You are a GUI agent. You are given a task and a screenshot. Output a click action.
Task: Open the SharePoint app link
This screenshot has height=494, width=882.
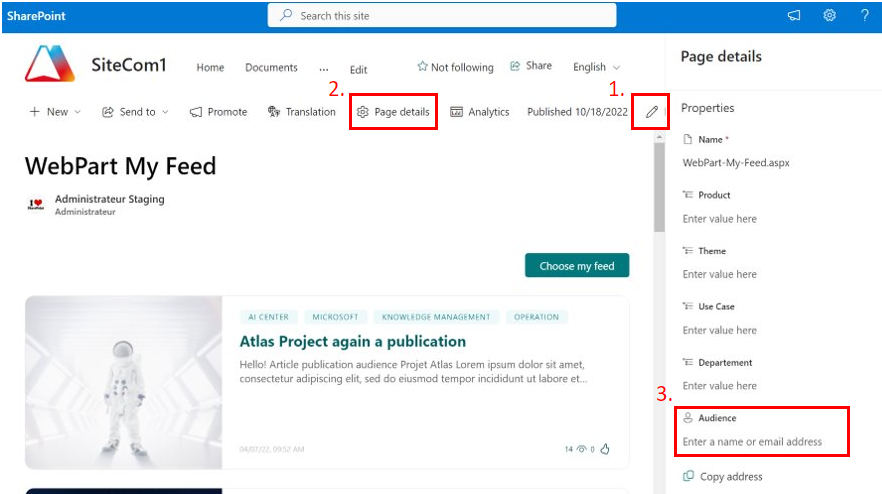[36, 16]
